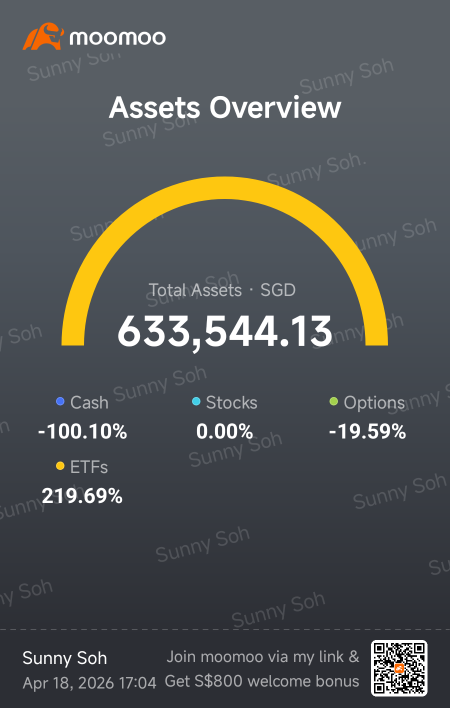Click the Sunny Soh username at bottom
Image resolution: width=450 pixels, height=708 pixels.
(65, 658)
